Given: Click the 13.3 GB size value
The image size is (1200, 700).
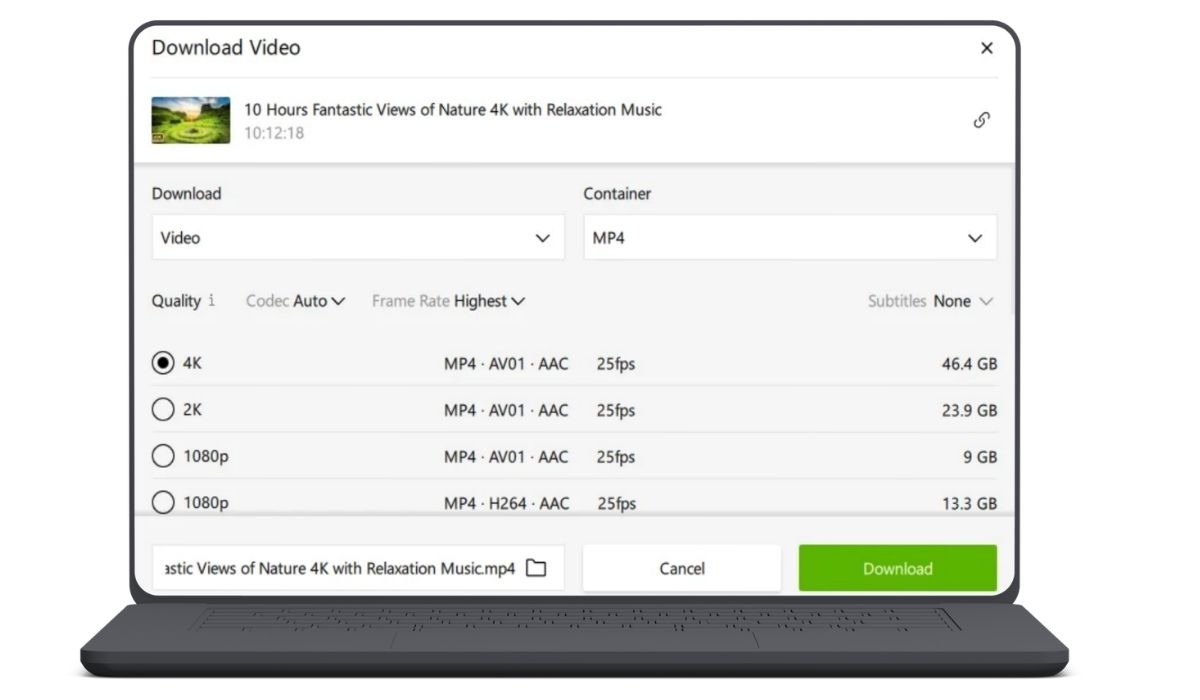Looking at the screenshot, I should click(969, 503).
